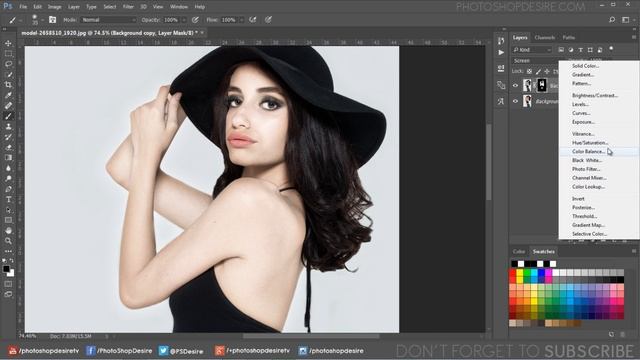Open the tool preset picker arrow

pos(20,20)
